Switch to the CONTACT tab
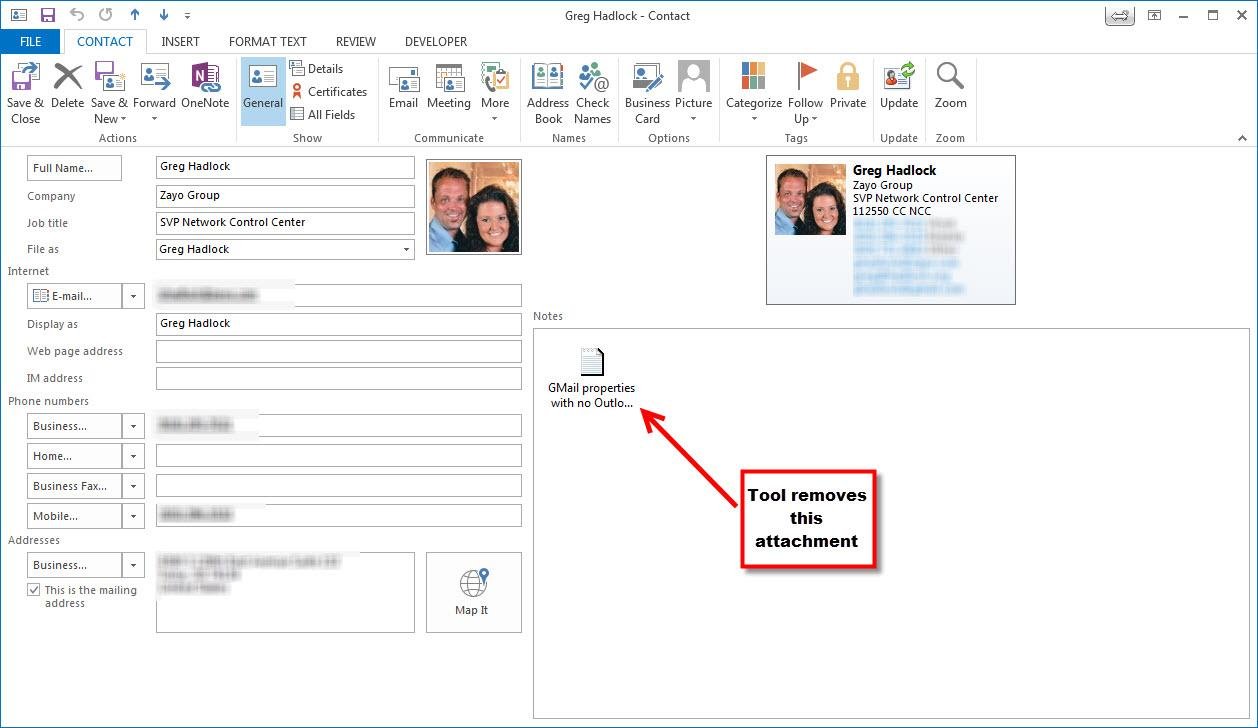Screen dimensions: 1258x728 [x=105, y=42]
